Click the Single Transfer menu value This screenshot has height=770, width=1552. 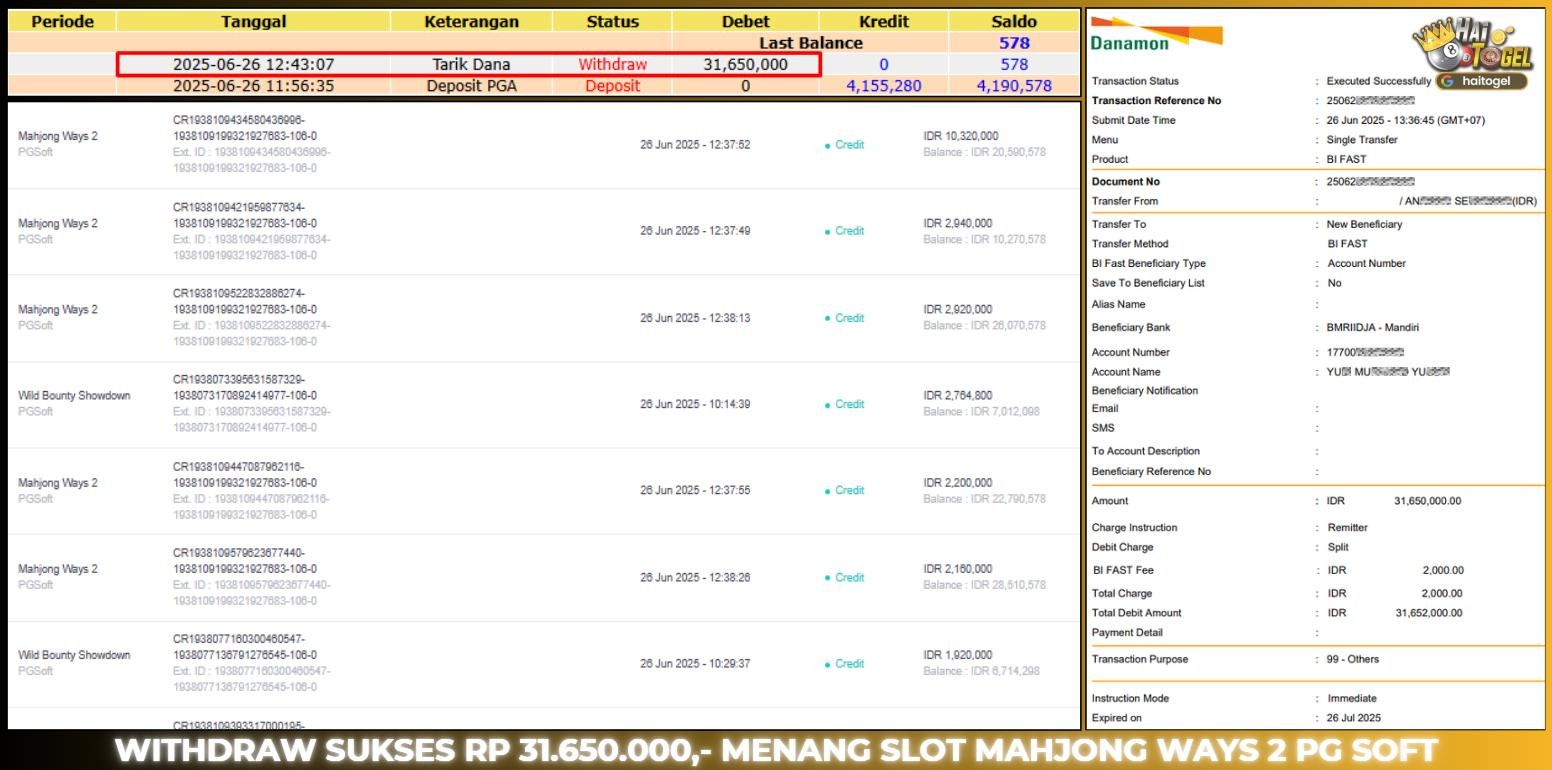coord(1362,140)
